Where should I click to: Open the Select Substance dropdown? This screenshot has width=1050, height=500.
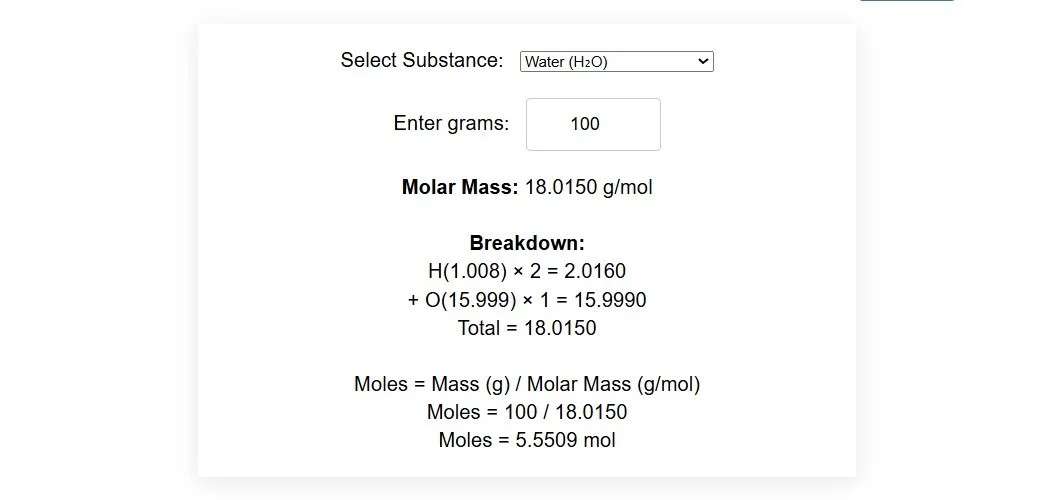point(617,62)
